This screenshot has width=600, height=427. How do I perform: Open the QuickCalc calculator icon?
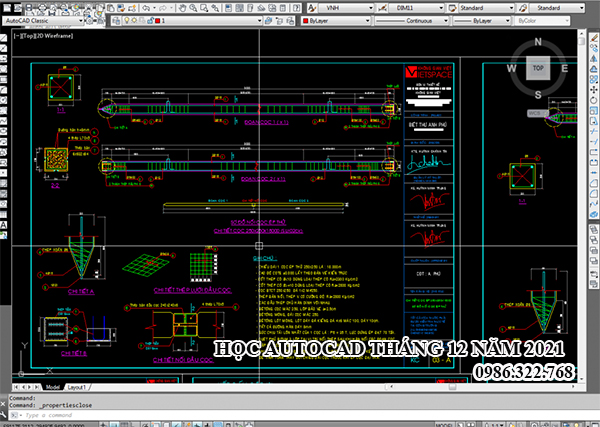282,8
